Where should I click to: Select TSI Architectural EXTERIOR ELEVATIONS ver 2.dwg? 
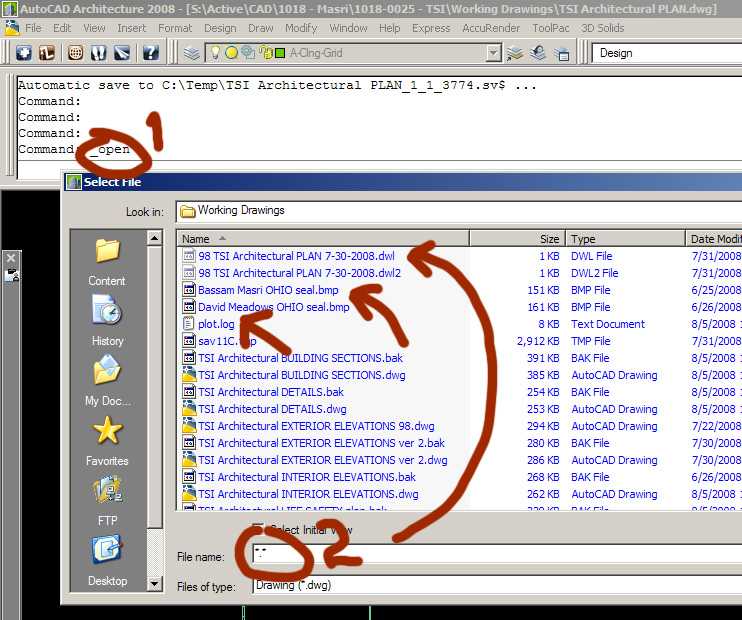click(315, 461)
